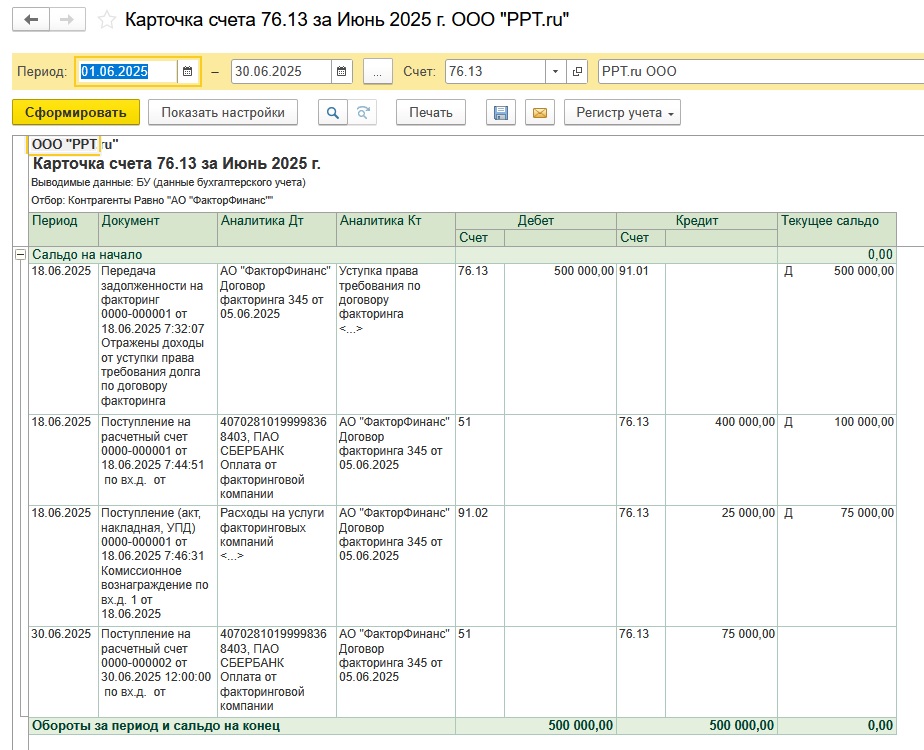Open account 76.13 form via open icon
The image size is (924, 750).
[x=577, y=72]
